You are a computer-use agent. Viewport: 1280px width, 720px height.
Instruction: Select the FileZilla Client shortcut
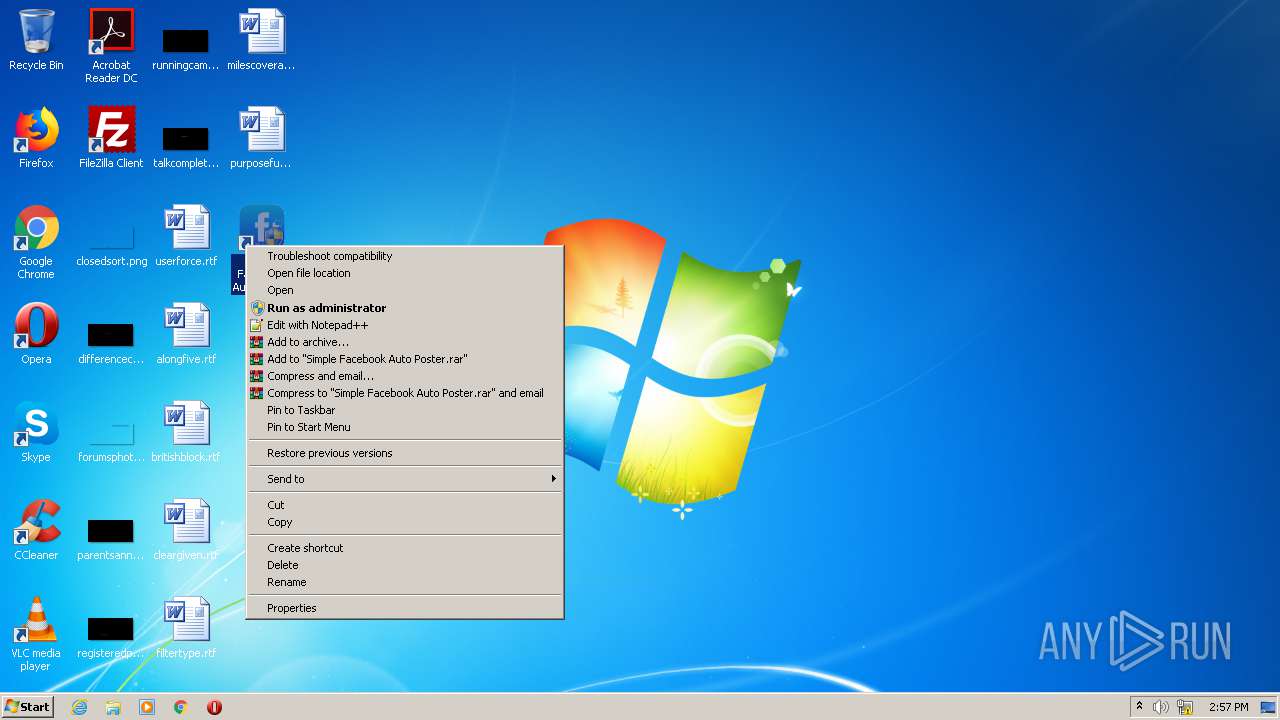111,138
